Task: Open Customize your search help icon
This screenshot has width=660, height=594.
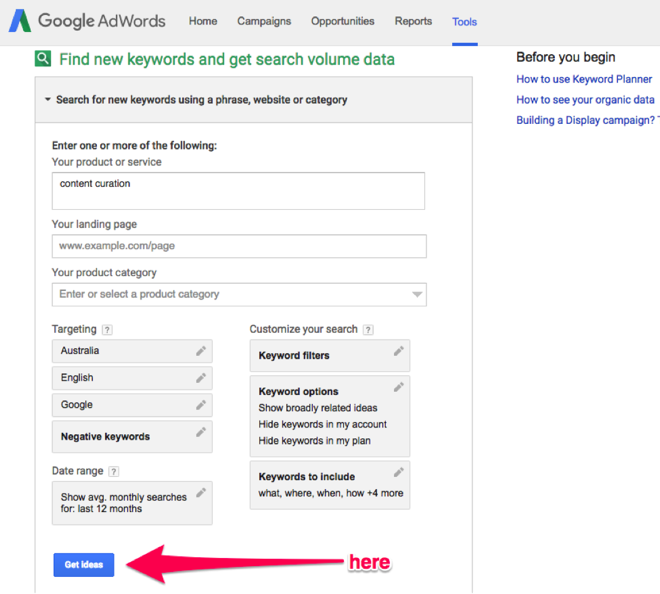Action: click(368, 330)
